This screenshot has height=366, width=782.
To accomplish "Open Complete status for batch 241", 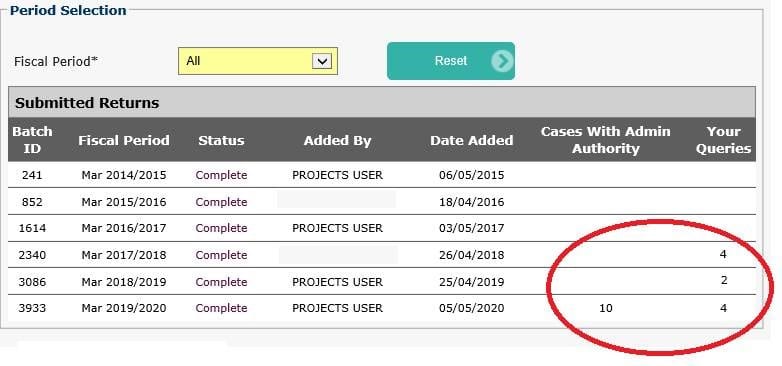I will tap(221, 175).
